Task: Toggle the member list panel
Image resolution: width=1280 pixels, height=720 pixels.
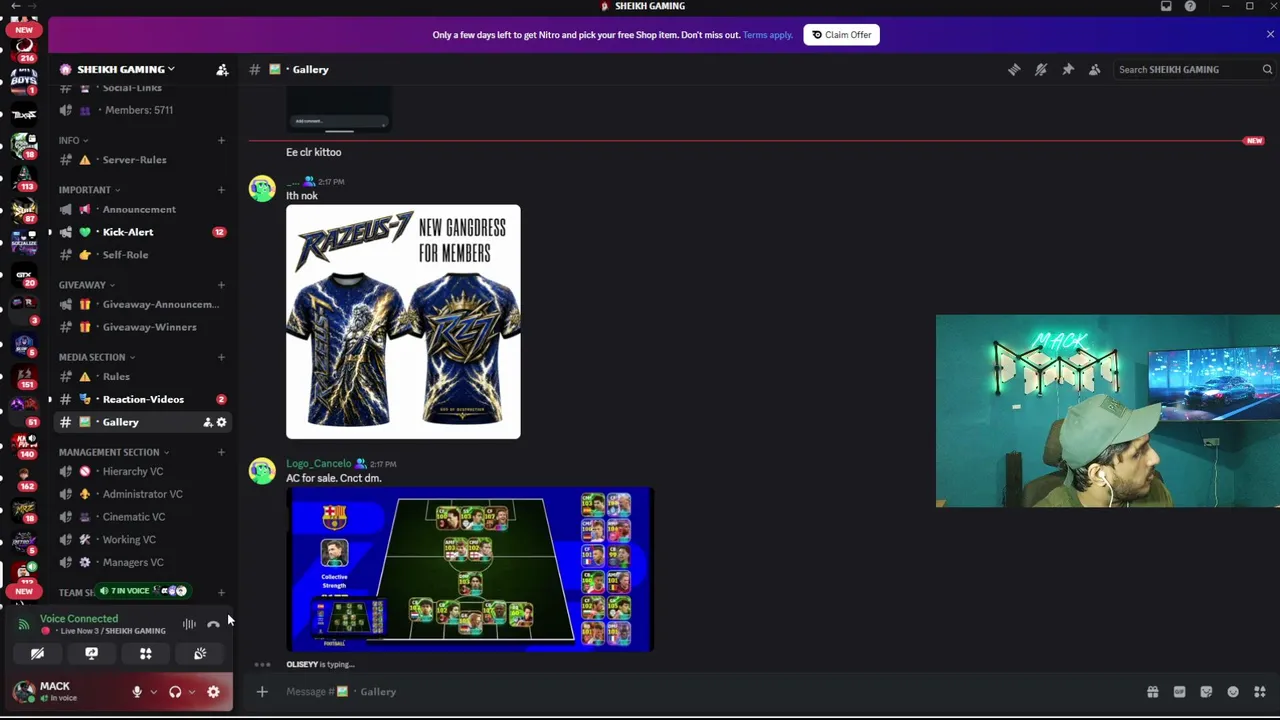Action: pyautogui.click(x=1095, y=69)
